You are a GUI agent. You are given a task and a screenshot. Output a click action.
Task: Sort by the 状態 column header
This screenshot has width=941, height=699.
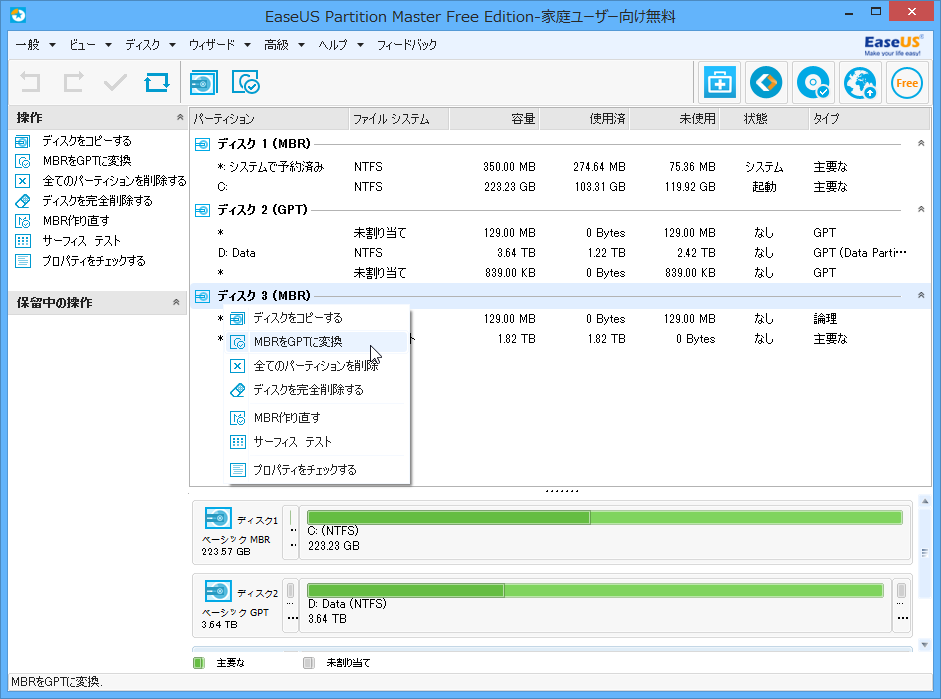point(765,119)
